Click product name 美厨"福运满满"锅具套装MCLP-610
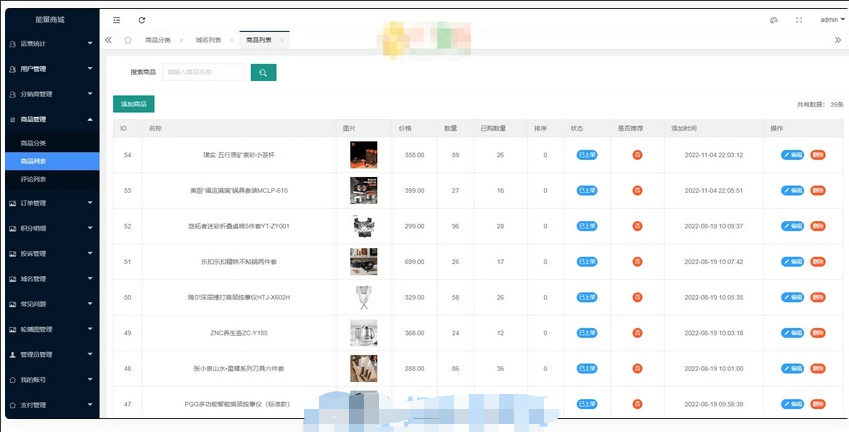The width and height of the screenshot is (849, 432). click(239, 191)
